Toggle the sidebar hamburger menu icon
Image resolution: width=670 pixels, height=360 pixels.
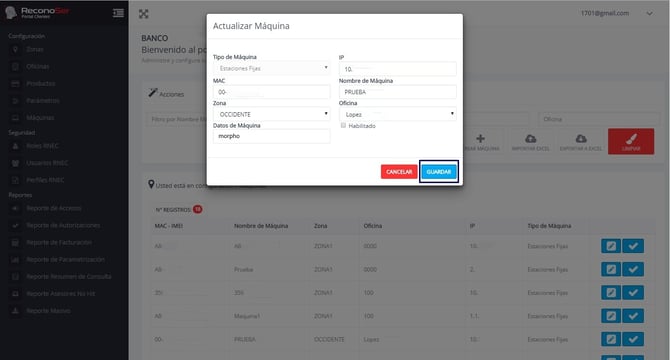[118, 13]
